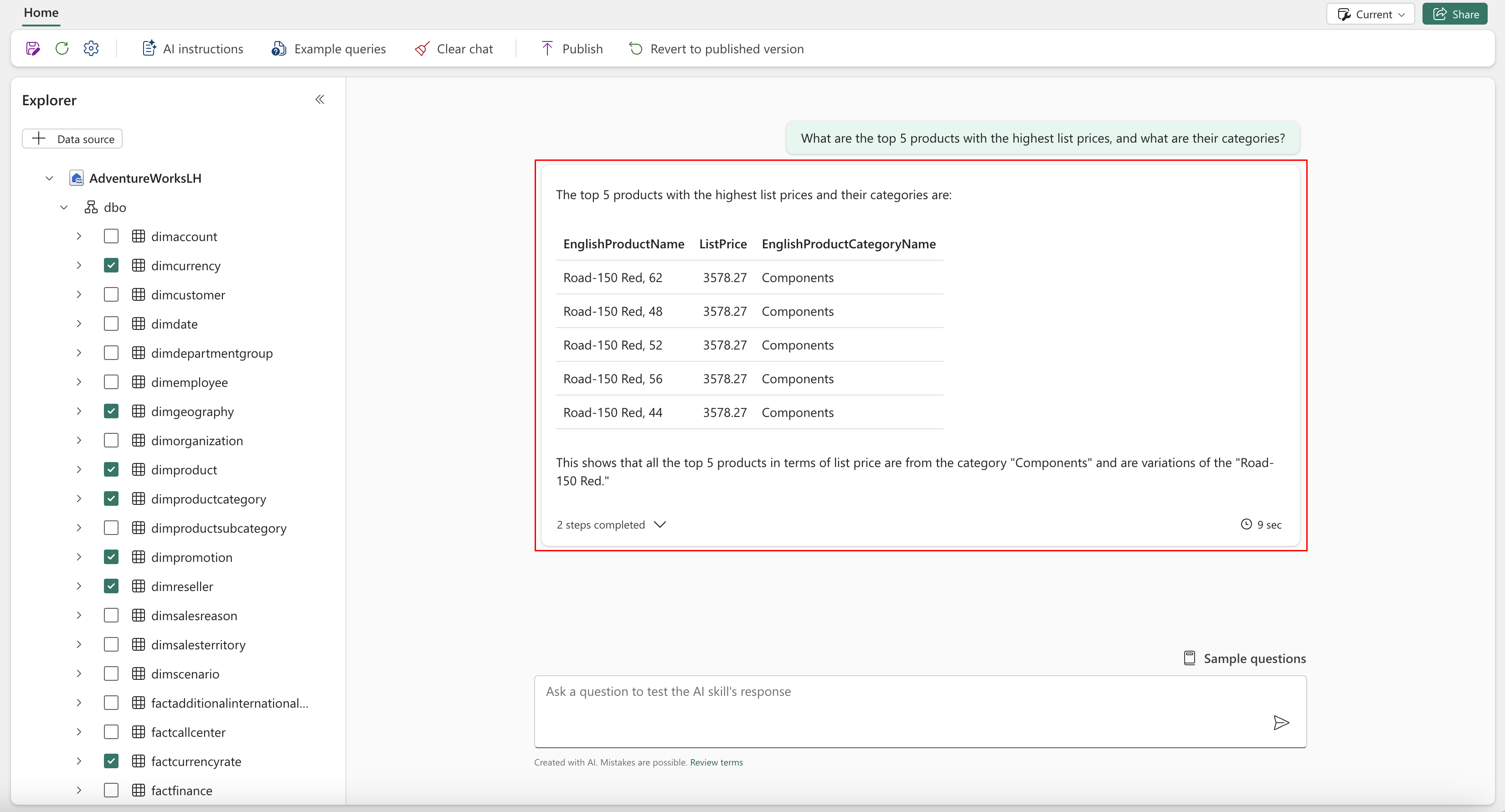Uncheck the dimproduct table checkbox
The image size is (1505, 812).
coord(111,469)
